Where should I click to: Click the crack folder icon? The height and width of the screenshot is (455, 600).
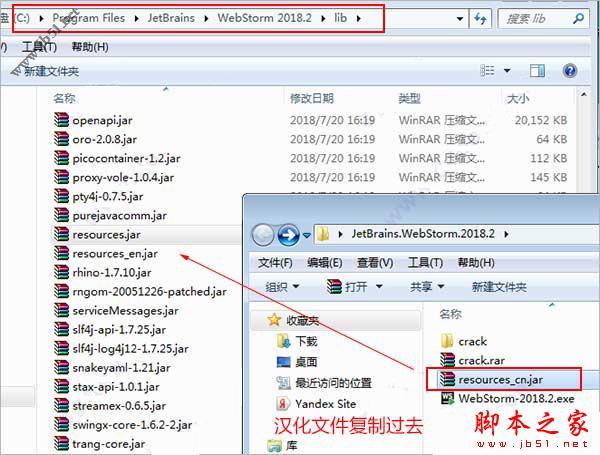tap(447, 341)
